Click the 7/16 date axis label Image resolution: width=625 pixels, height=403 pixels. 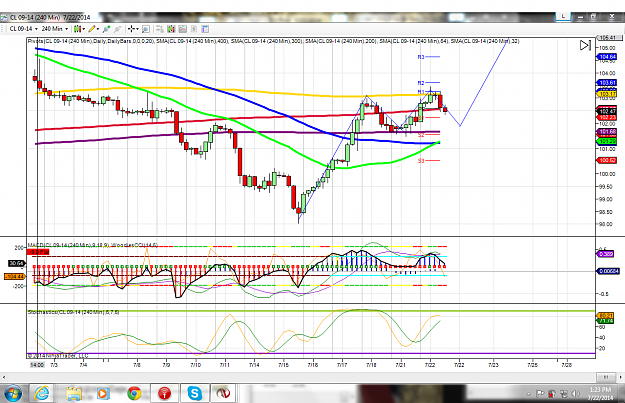[313, 365]
